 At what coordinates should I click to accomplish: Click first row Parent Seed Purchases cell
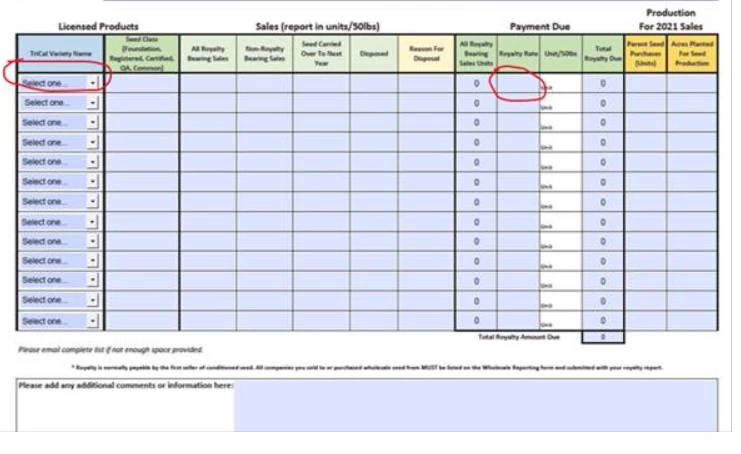(x=646, y=83)
